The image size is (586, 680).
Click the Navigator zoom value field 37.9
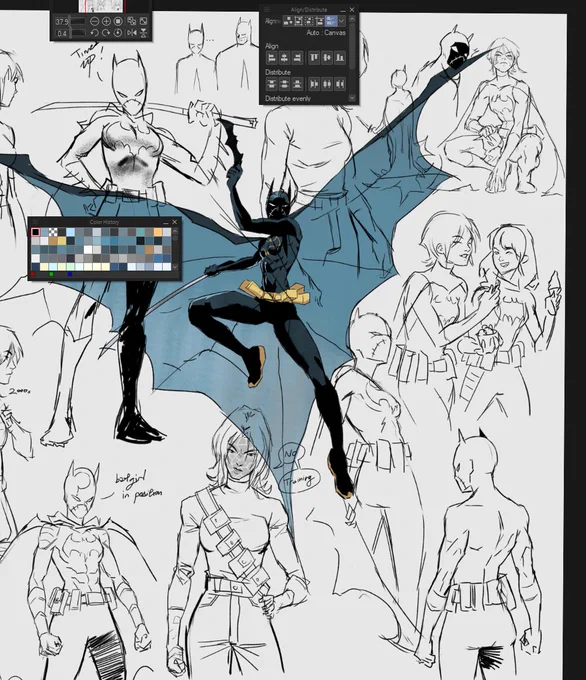[62, 21]
